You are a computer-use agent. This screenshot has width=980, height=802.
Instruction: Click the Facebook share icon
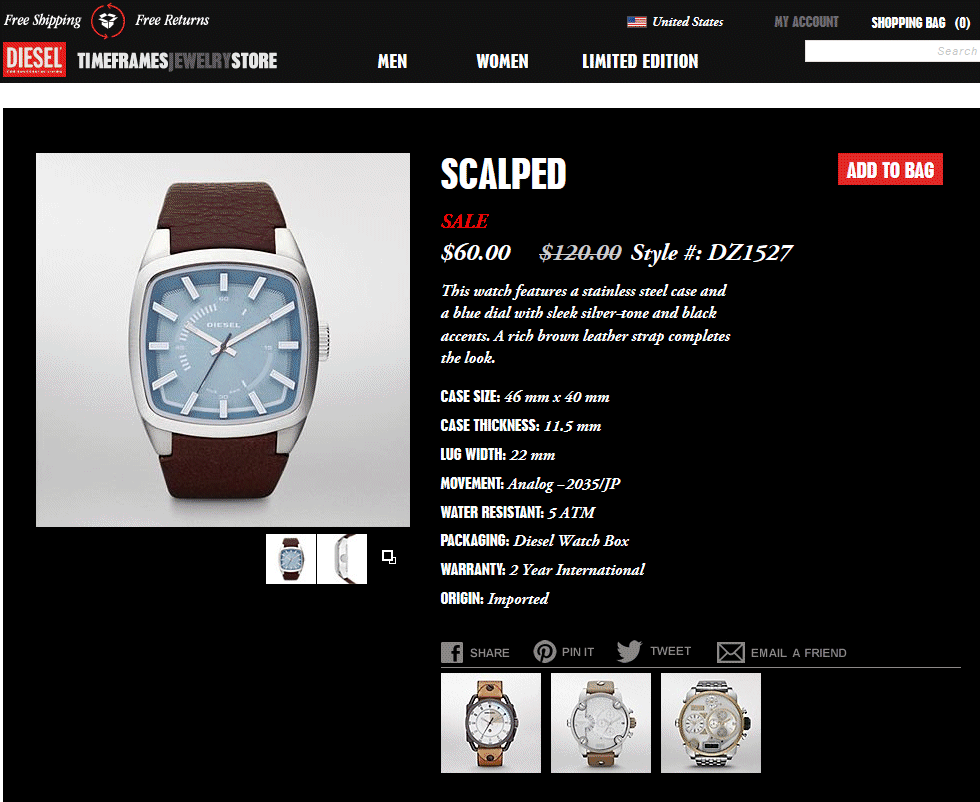coord(452,652)
